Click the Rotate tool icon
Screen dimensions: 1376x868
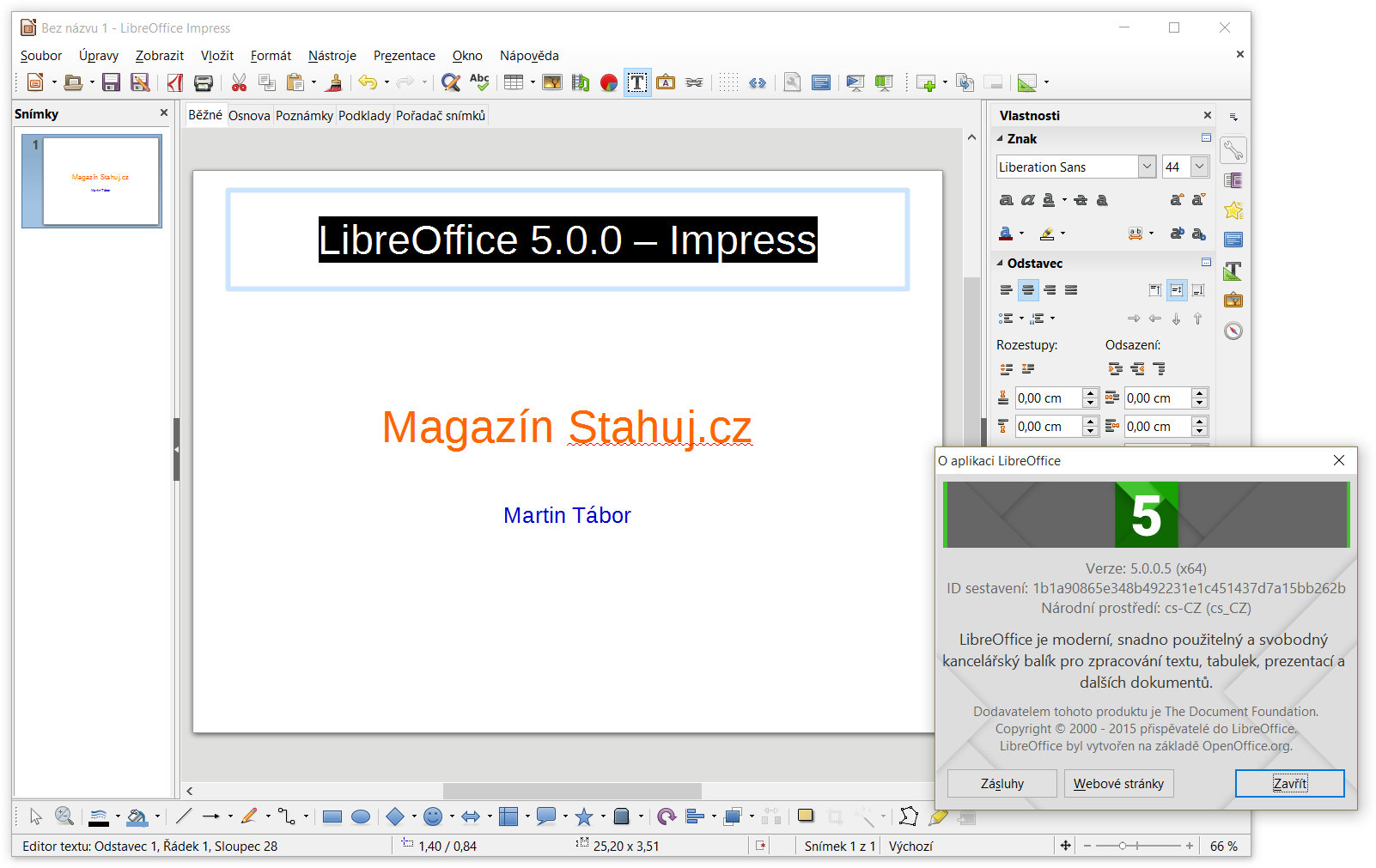pos(667,816)
